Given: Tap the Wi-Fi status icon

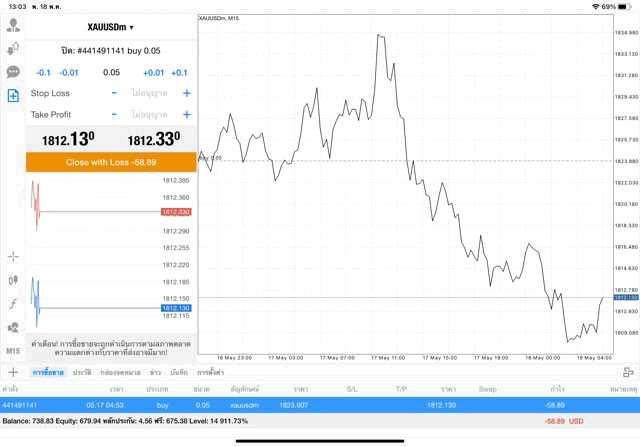Looking at the screenshot, I should point(595,7).
